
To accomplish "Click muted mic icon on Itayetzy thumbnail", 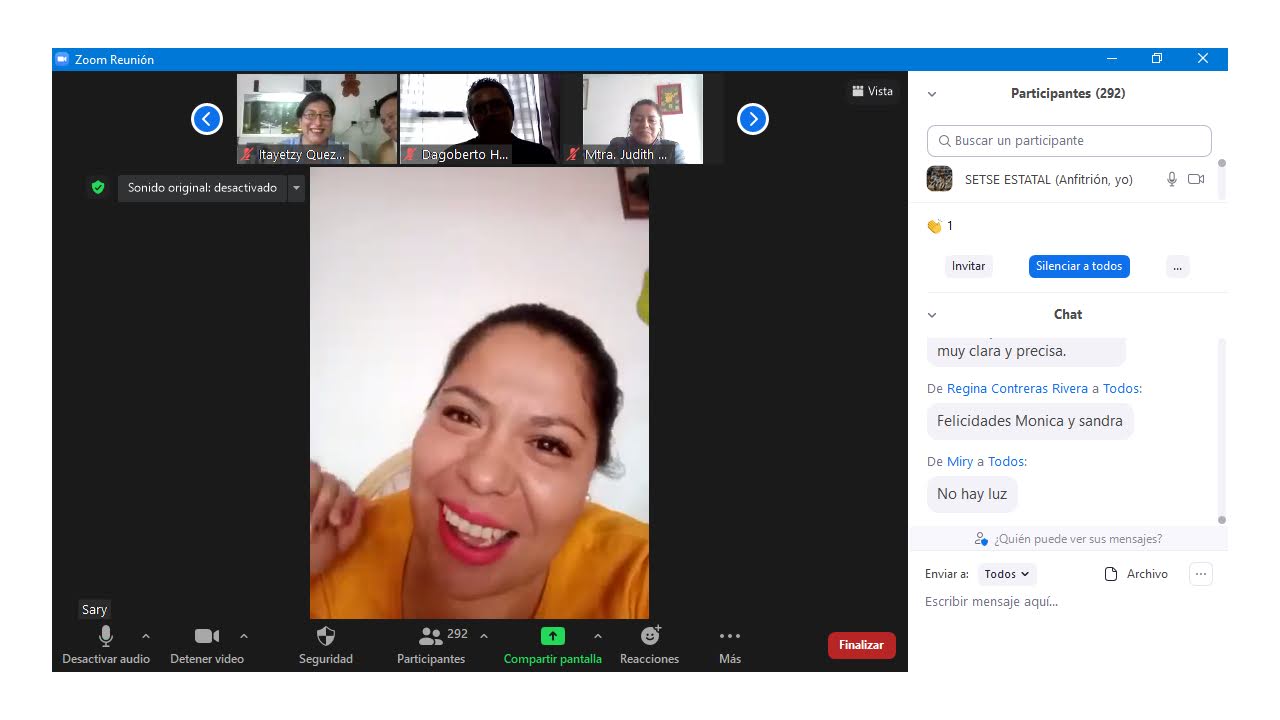I will tap(247, 155).
